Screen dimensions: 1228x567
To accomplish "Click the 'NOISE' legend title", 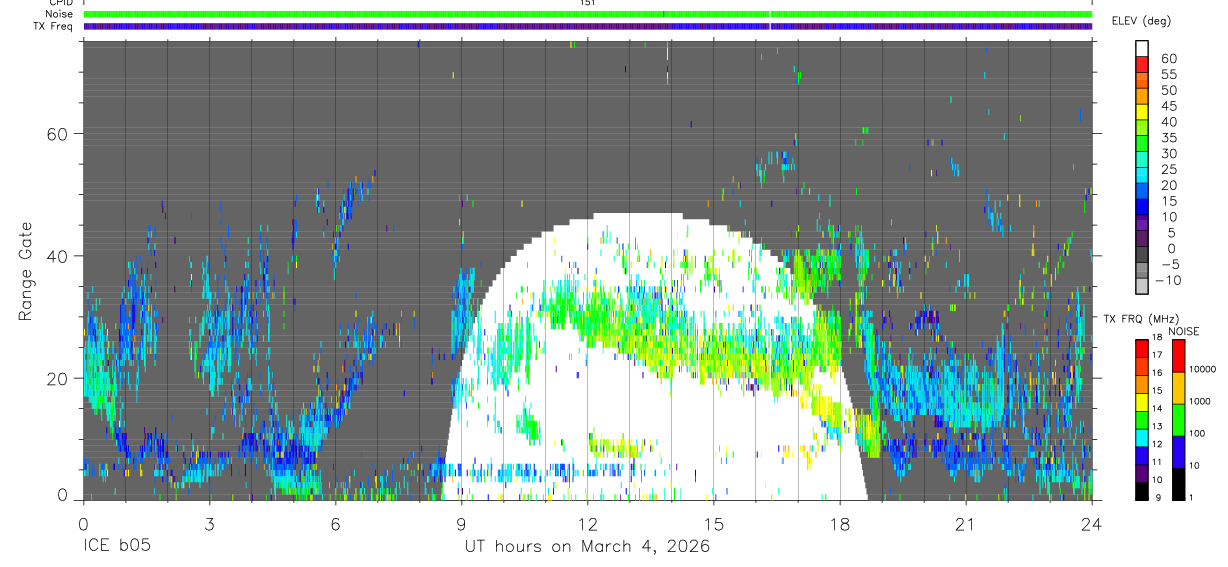I will tap(1183, 330).
